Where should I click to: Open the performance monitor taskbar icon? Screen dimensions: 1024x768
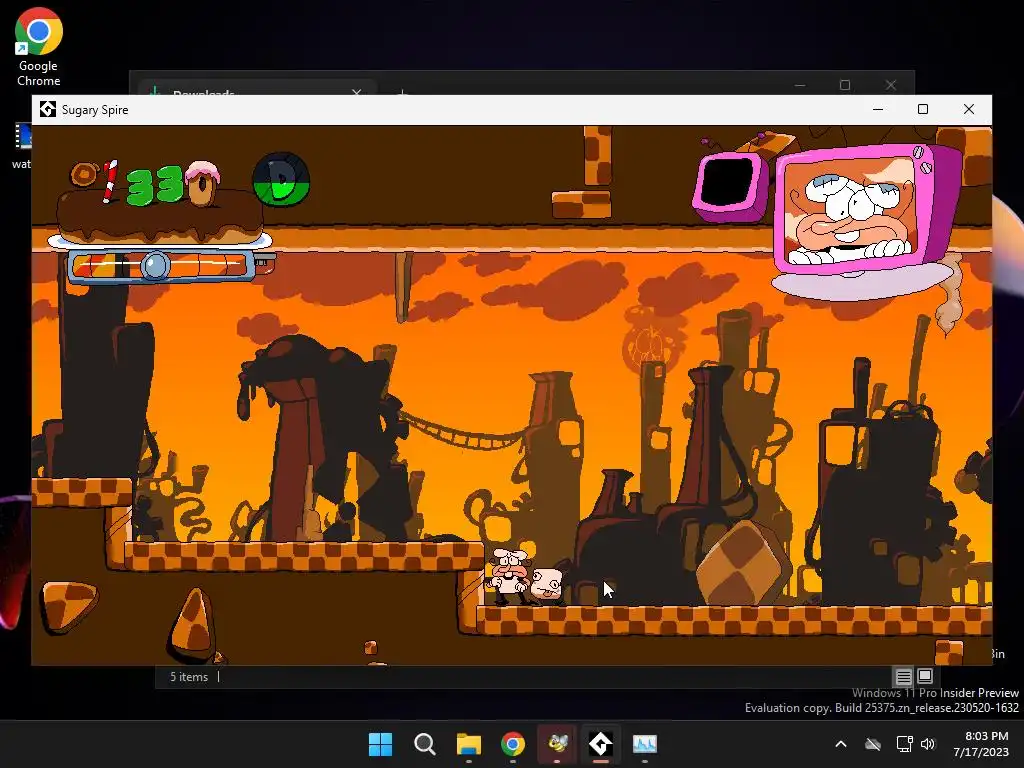click(x=645, y=744)
